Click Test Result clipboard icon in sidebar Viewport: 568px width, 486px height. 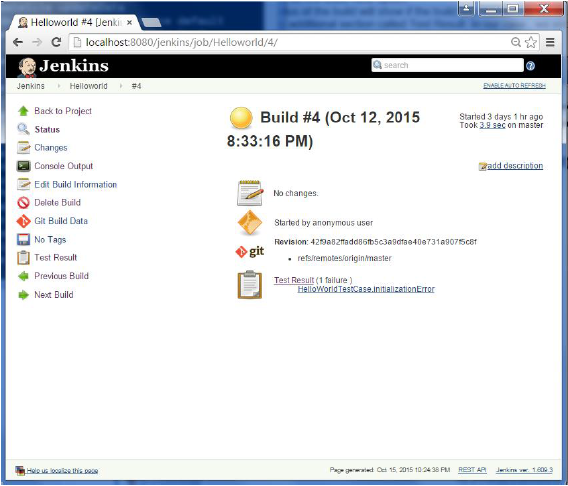tap(23, 258)
